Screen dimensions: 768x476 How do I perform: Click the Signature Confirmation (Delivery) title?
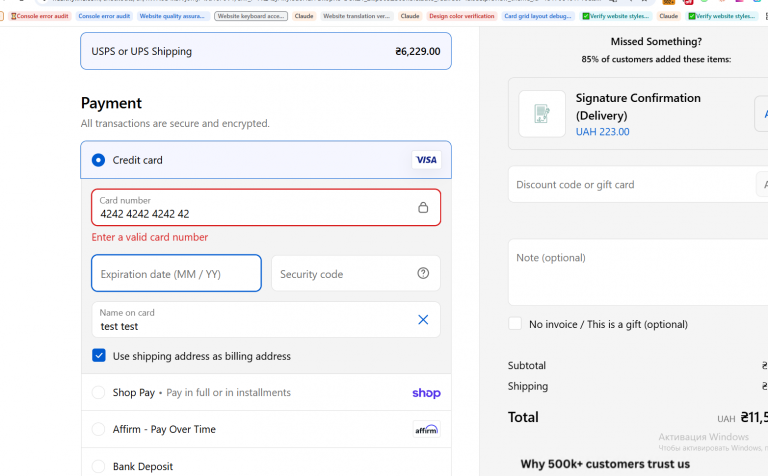638,107
